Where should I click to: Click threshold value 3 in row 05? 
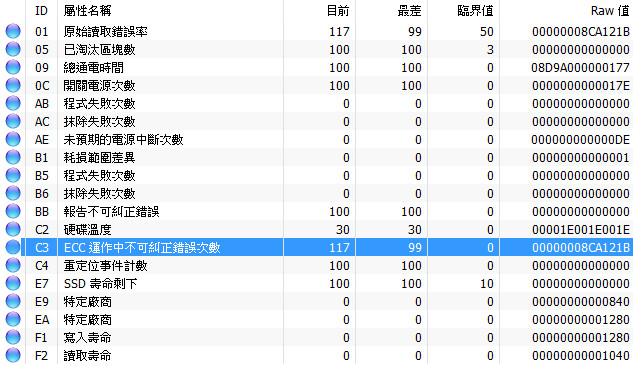(490, 50)
